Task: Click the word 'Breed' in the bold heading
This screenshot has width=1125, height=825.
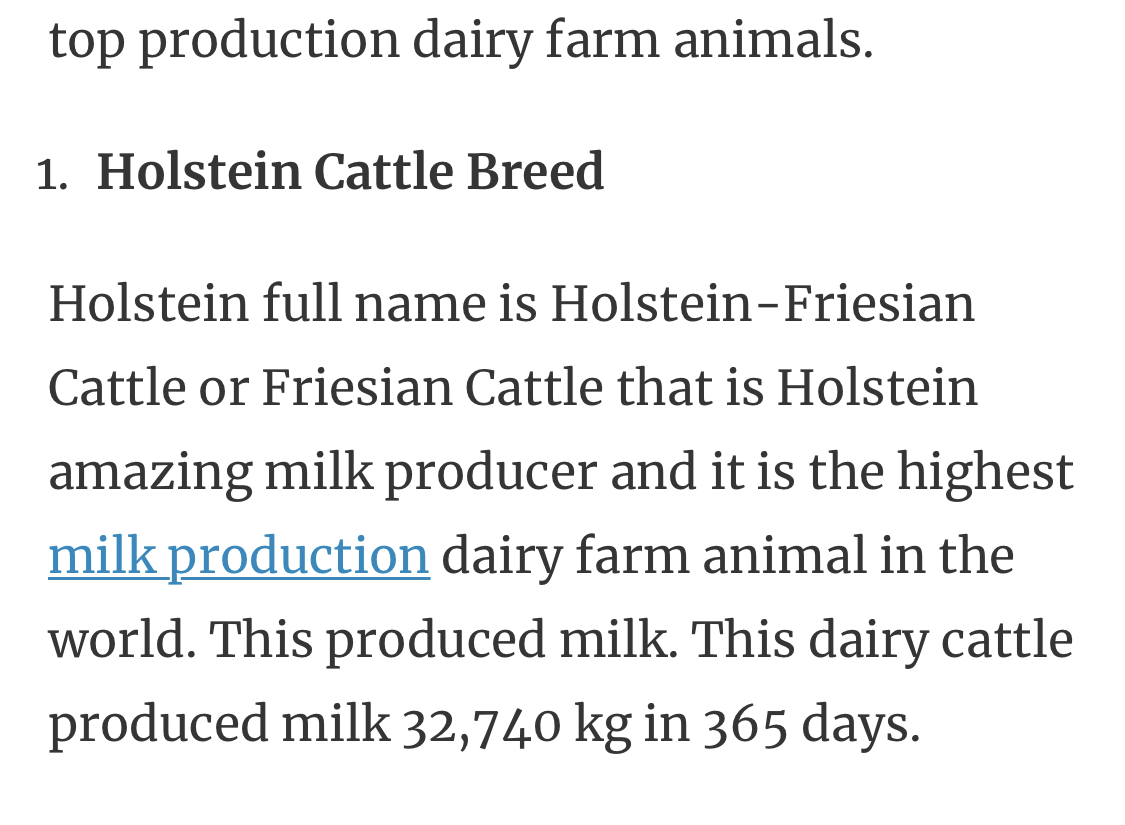Action: tap(535, 172)
